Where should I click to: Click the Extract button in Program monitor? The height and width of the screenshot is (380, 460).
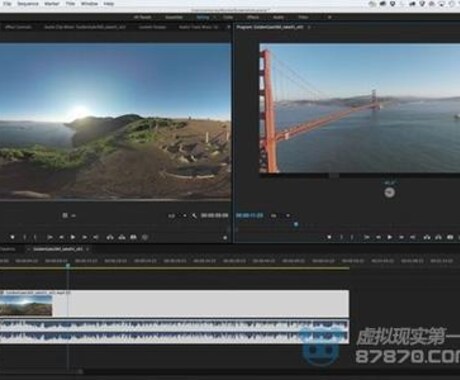[438, 237]
